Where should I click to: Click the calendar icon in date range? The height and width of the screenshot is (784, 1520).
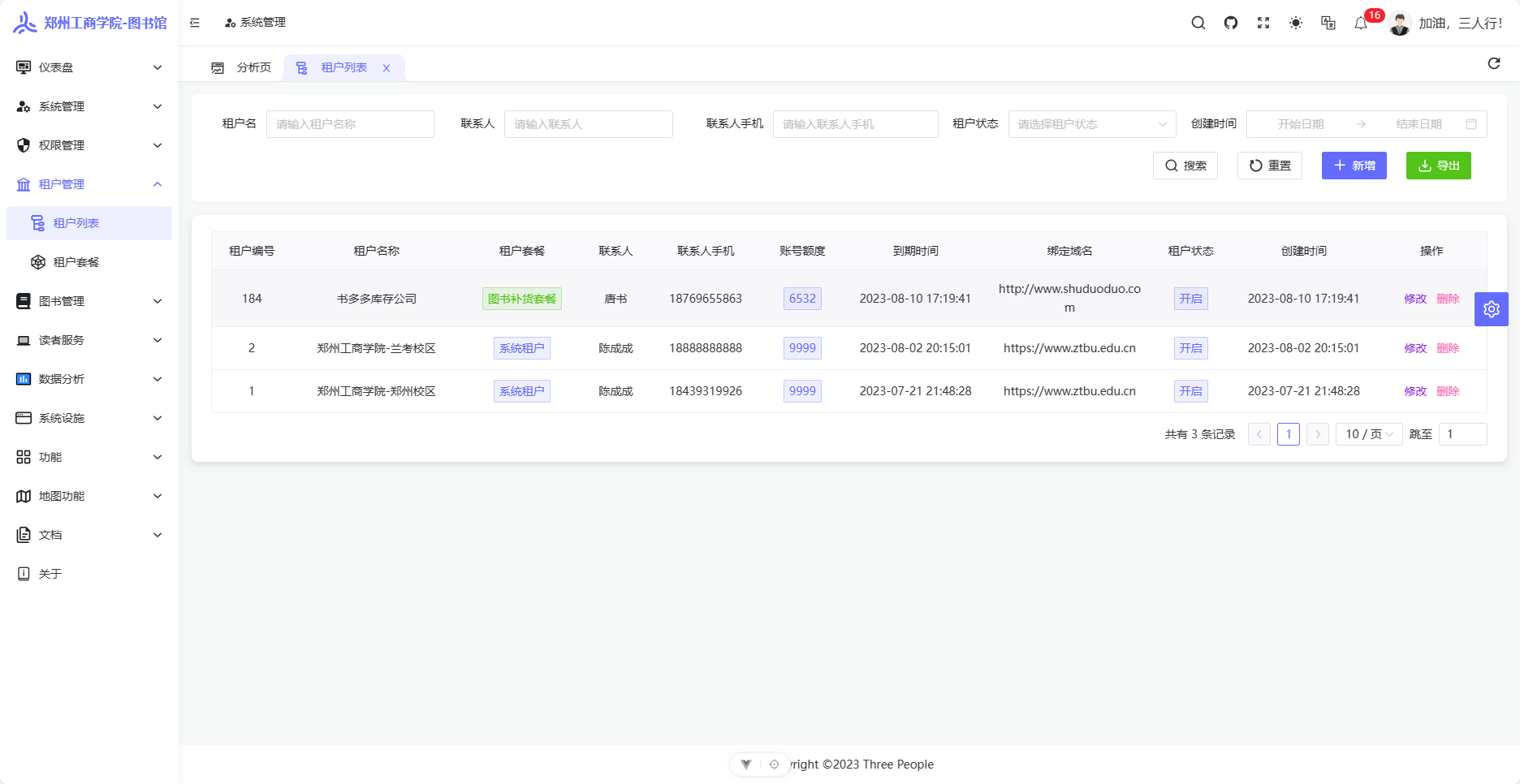pos(1471,124)
